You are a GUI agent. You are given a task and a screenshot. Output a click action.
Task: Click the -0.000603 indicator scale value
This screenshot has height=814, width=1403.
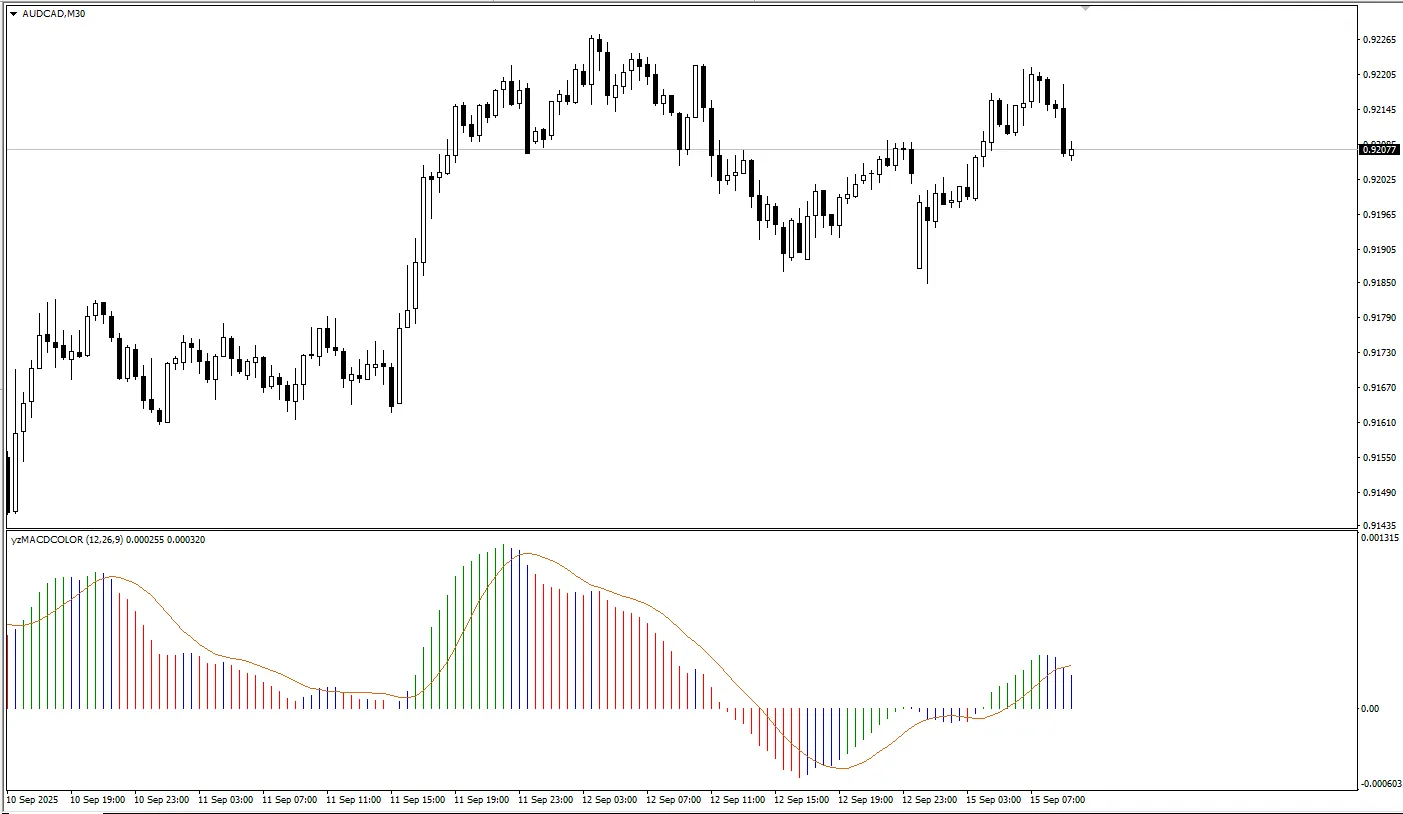point(1380,784)
